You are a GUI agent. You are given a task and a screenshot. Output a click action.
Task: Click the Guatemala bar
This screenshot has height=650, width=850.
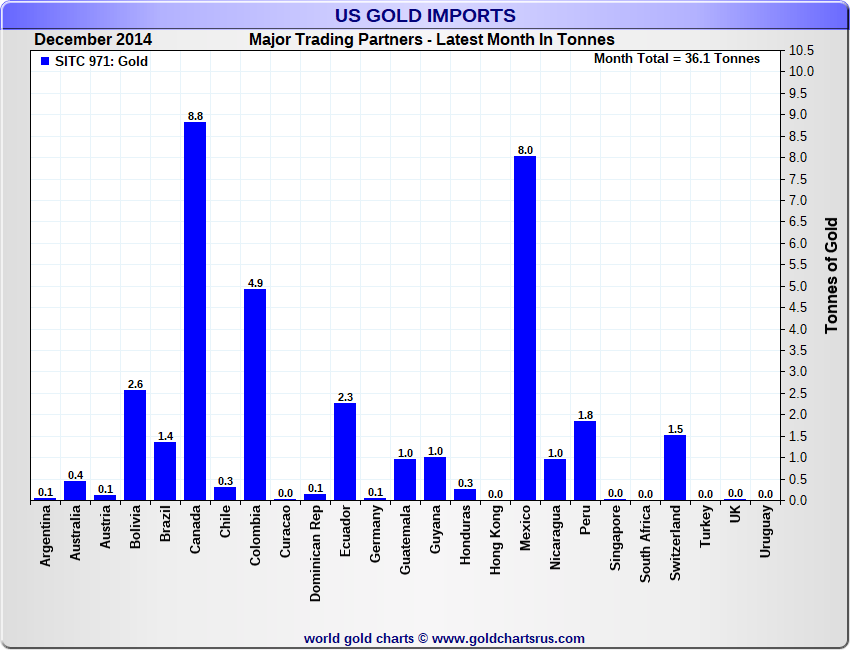coord(405,480)
